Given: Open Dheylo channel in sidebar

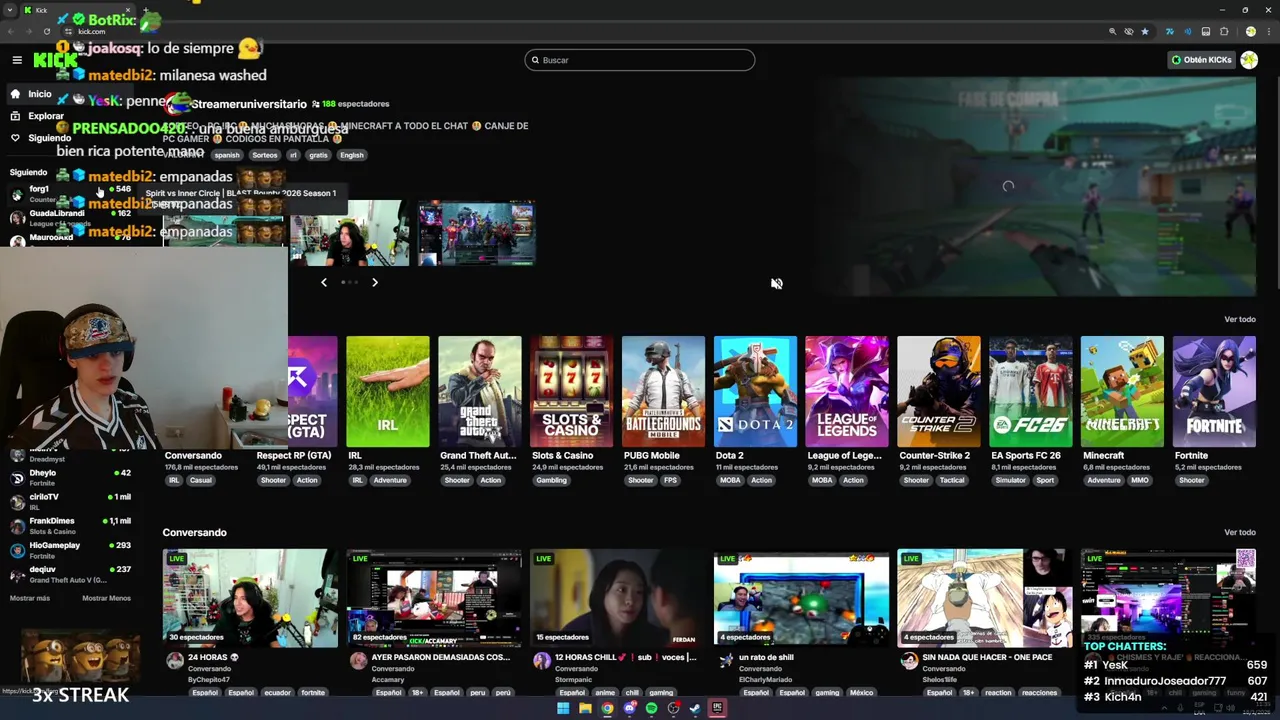Looking at the screenshot, I should (x=70, y=477).
